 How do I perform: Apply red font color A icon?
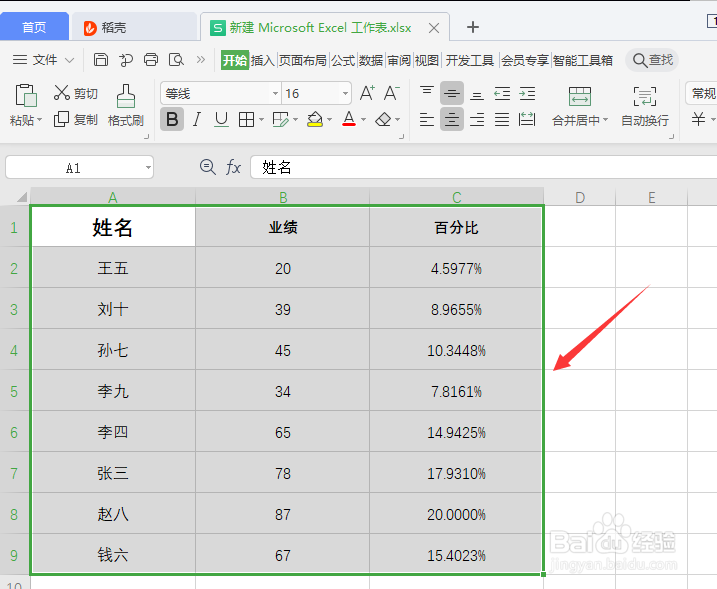pos(349,119)
